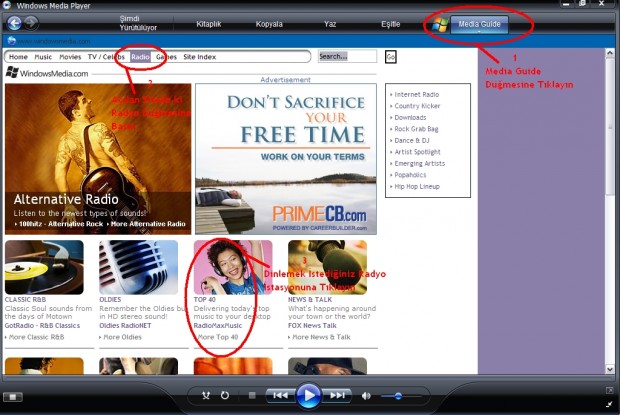Screen dimensions: 620x415
Task: Open the Alternative Radio banner image
Action: (x=98, y=158)
